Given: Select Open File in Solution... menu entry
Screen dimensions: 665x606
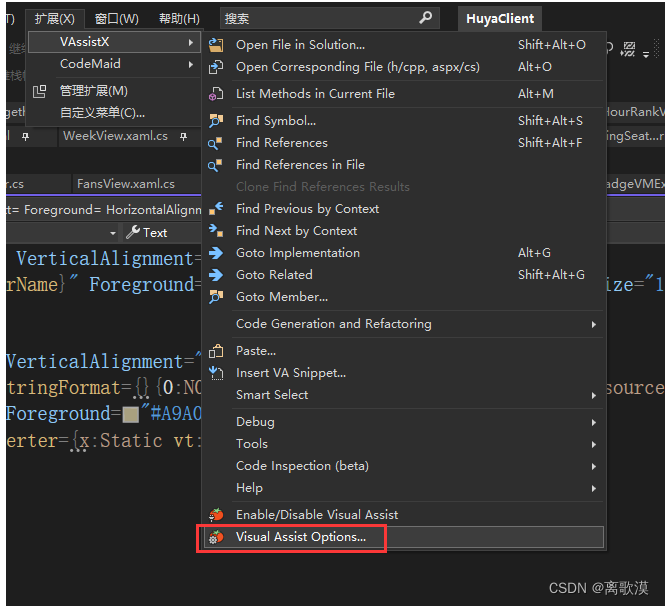Looking at the screenshot, I should (x=404, y=45).
